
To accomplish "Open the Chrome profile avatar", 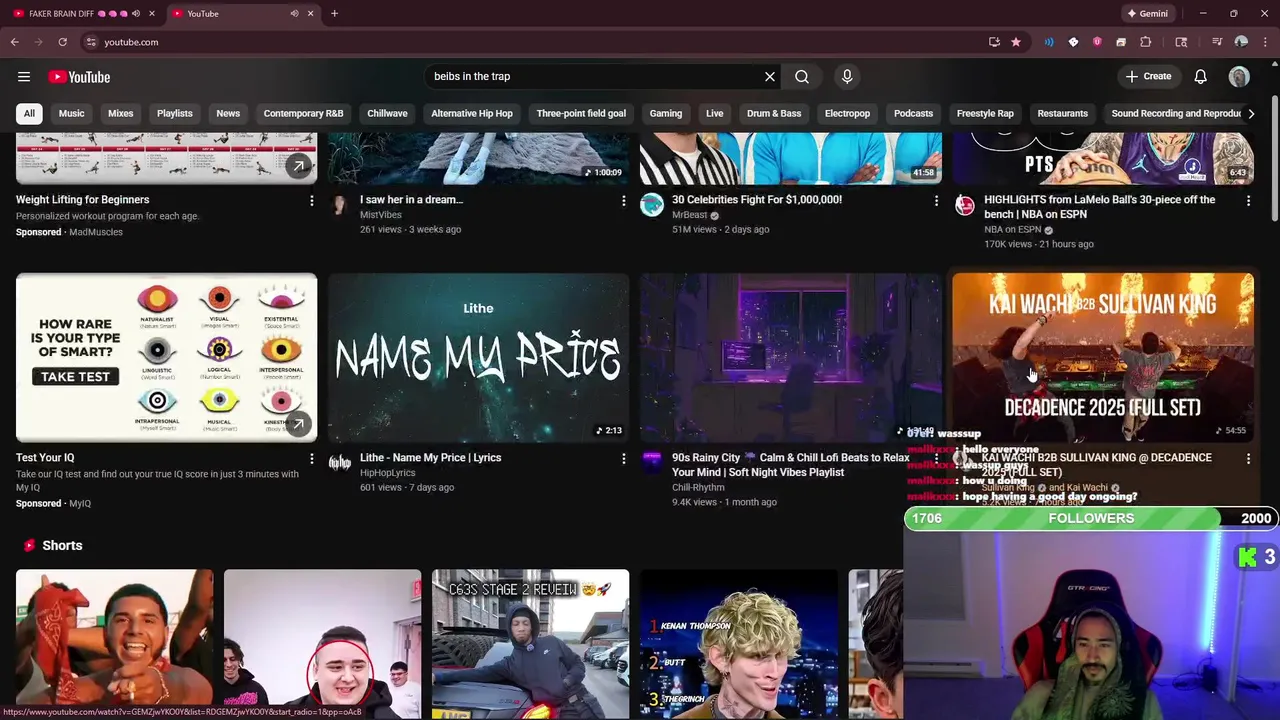I will (1241, 42).
